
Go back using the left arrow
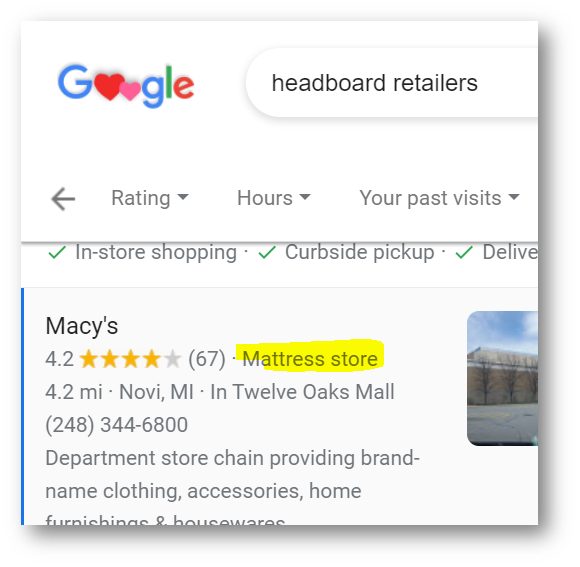(63, 199)
